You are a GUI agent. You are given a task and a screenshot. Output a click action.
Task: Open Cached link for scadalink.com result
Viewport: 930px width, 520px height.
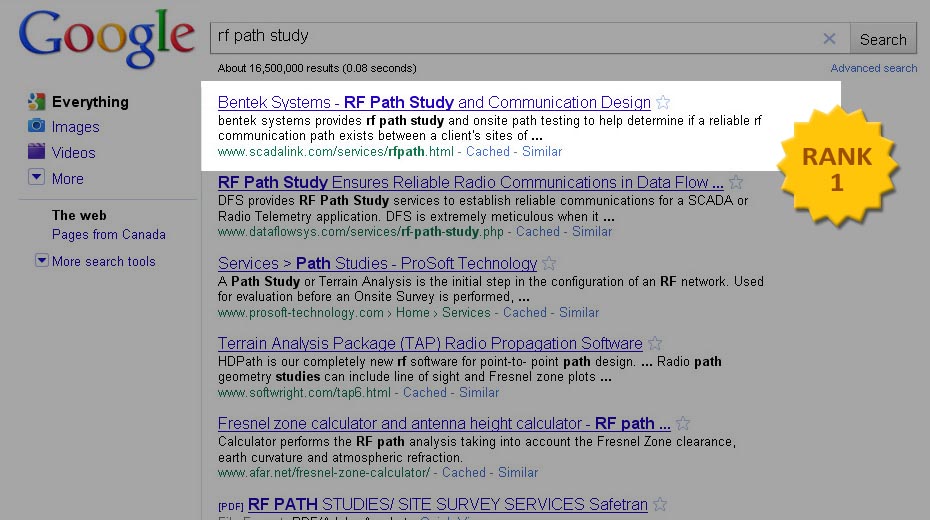click(x=488, y=152)
